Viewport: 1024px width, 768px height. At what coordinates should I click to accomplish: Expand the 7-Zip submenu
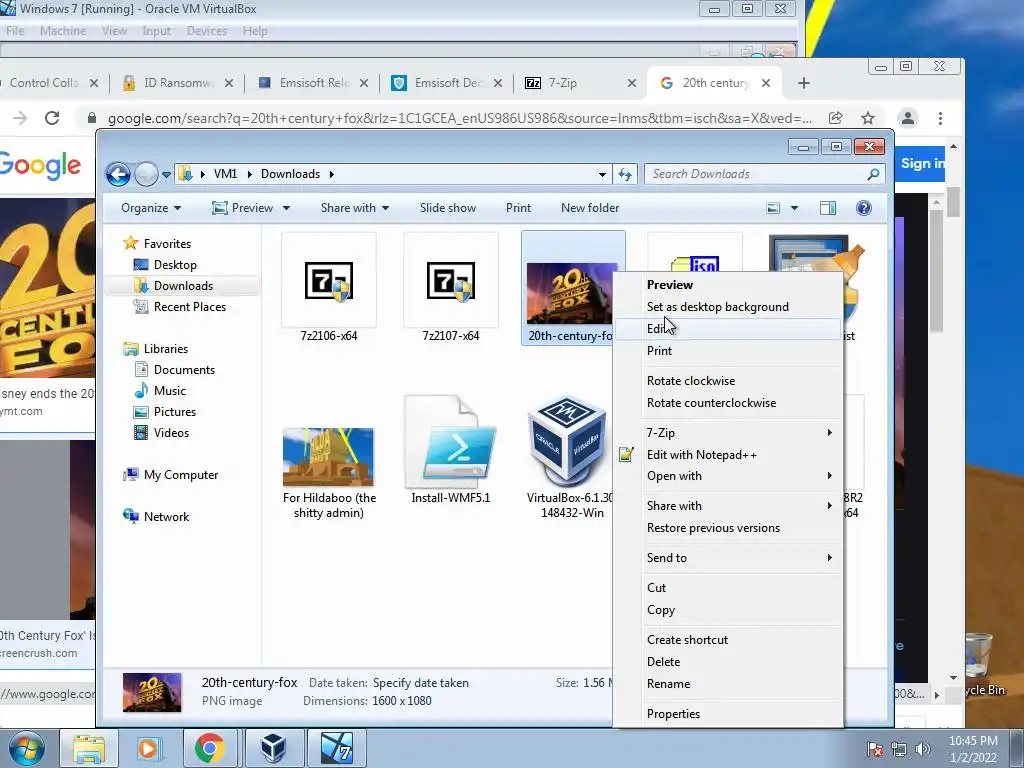click(728, 432)
